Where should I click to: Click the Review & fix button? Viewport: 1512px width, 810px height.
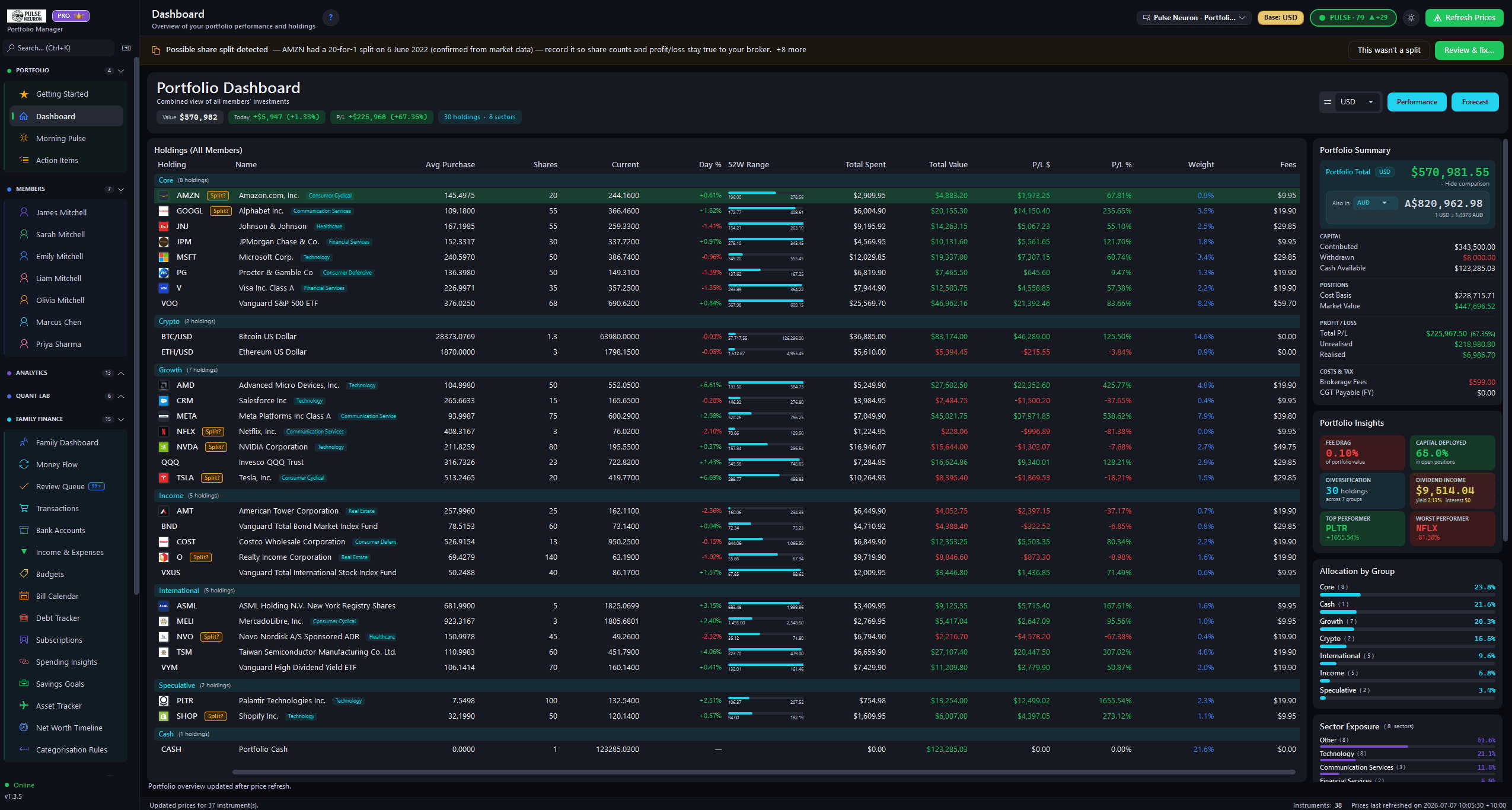point(1469,50)
